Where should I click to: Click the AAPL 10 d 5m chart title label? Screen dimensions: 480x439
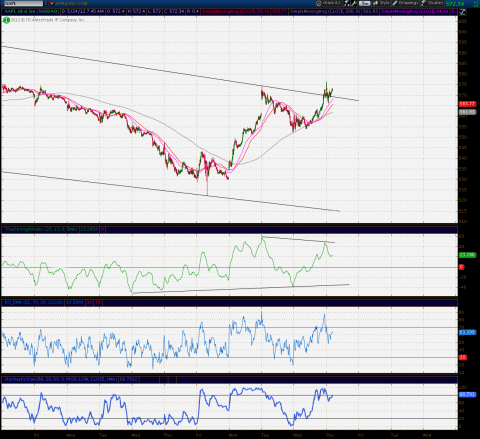coord(31,11)
